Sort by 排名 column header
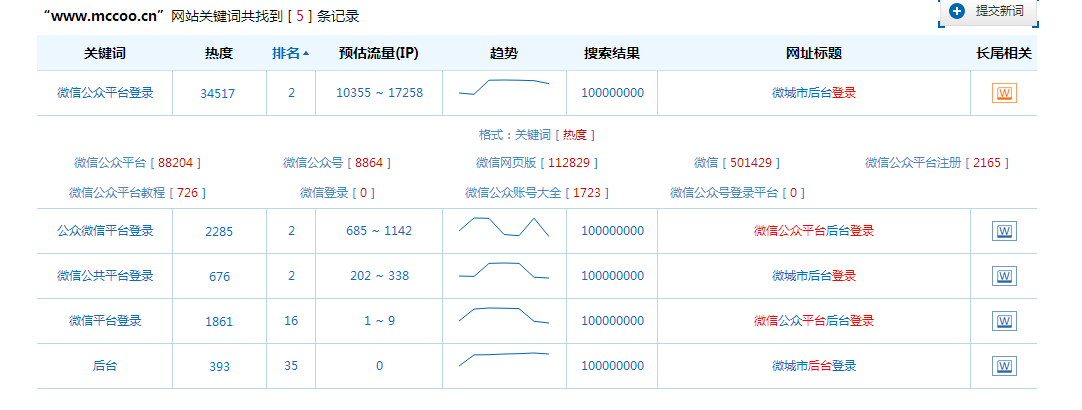The height and width of the screenshot is (410, 1082). 291,54
